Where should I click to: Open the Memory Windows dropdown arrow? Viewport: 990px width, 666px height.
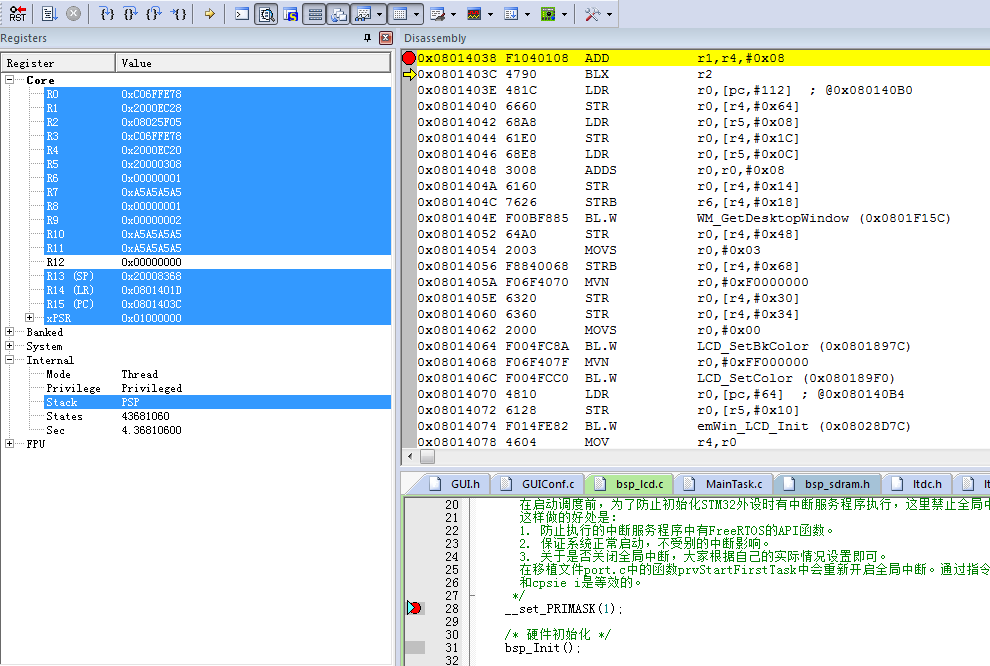416,14
